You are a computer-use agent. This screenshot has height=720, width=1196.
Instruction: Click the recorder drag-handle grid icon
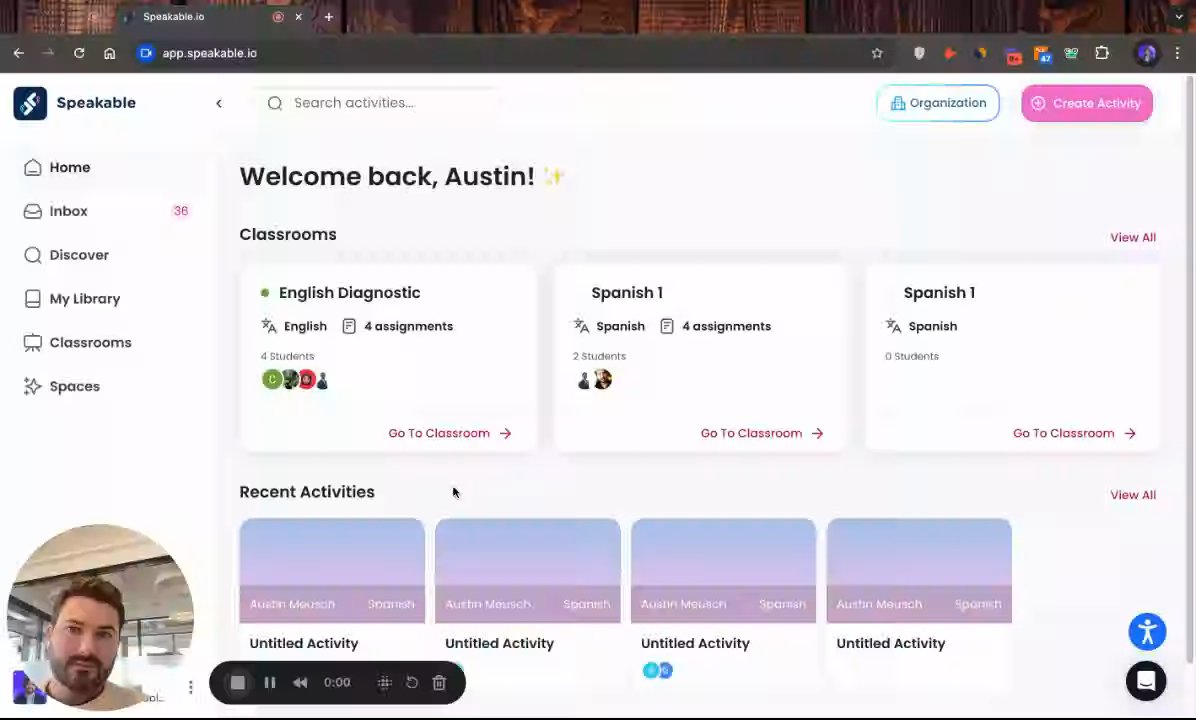pyautogui.click(x=384, y=683)
